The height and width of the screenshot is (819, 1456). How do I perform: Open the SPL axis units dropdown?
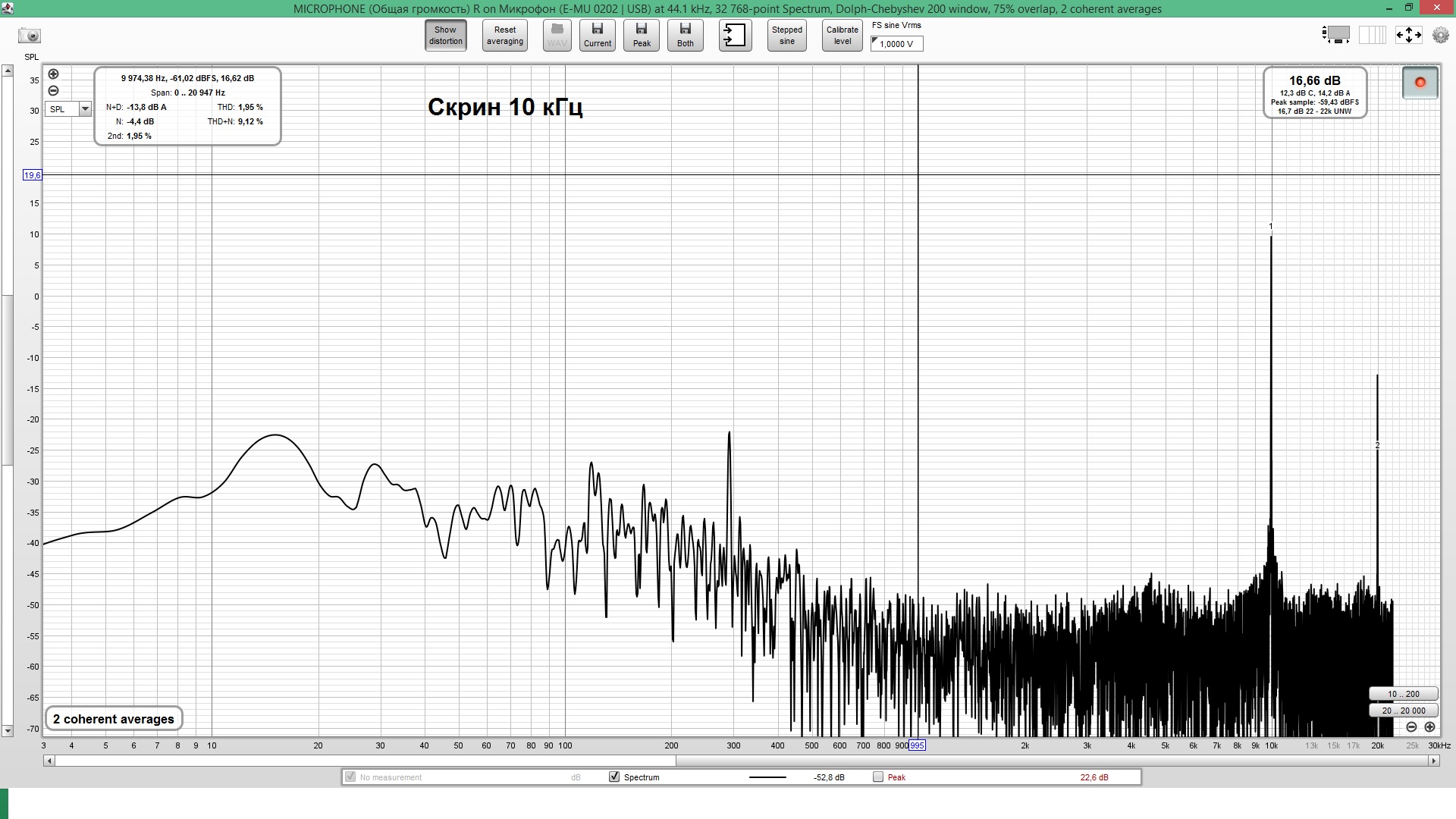pyautogui.click(x=85, y=109)
